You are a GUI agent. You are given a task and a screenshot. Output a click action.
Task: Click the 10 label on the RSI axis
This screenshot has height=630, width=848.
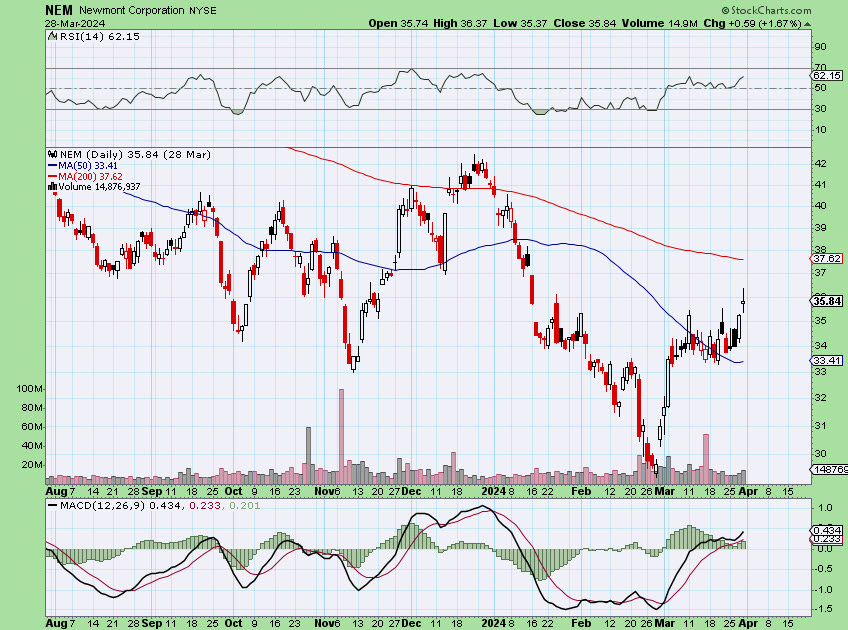pyautogui.click(x=820, y=130)
